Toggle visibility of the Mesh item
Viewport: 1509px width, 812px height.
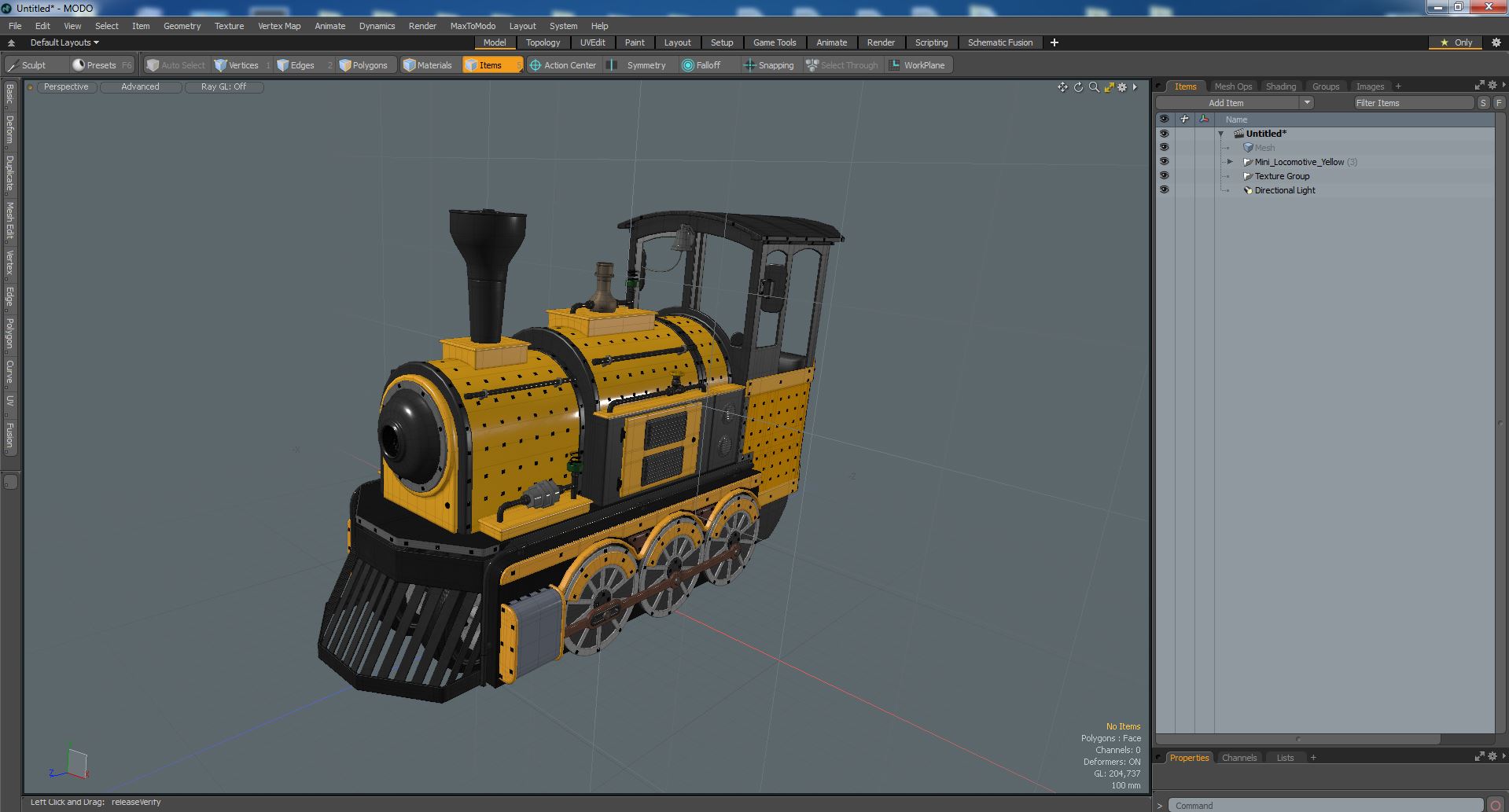[x=1164, y=148]
